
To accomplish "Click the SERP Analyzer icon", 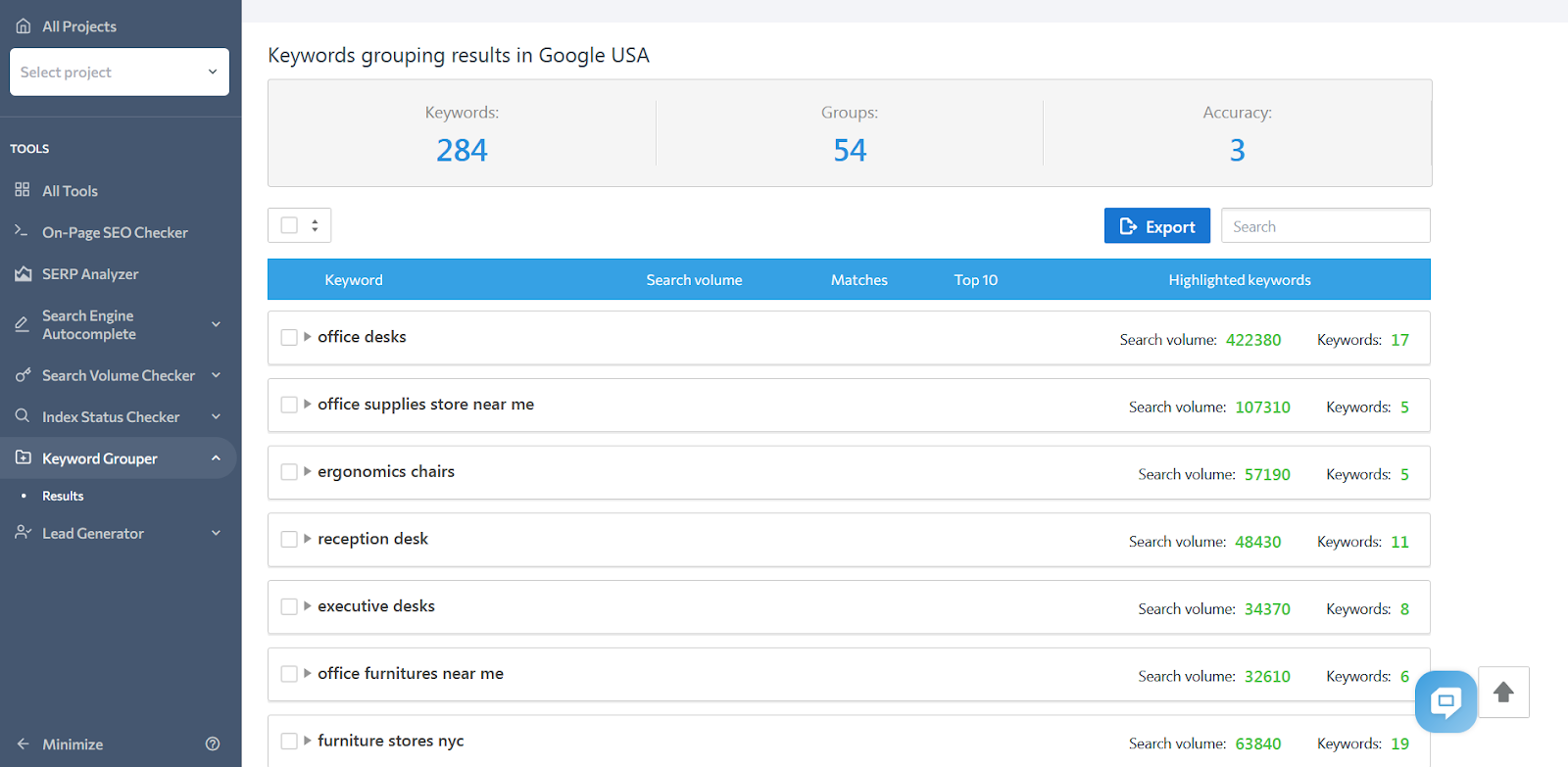I will point(23,274).
